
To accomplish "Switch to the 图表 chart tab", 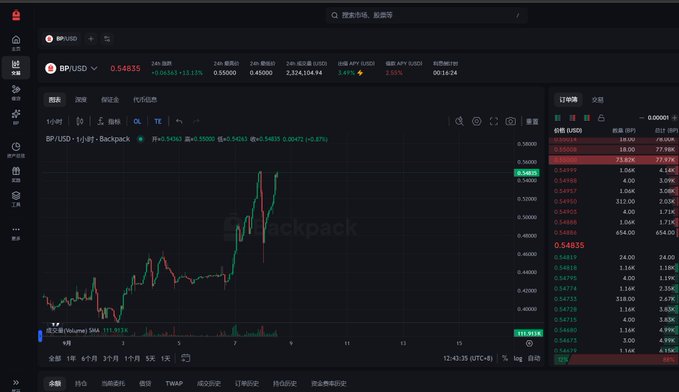I will pos(55,100).
